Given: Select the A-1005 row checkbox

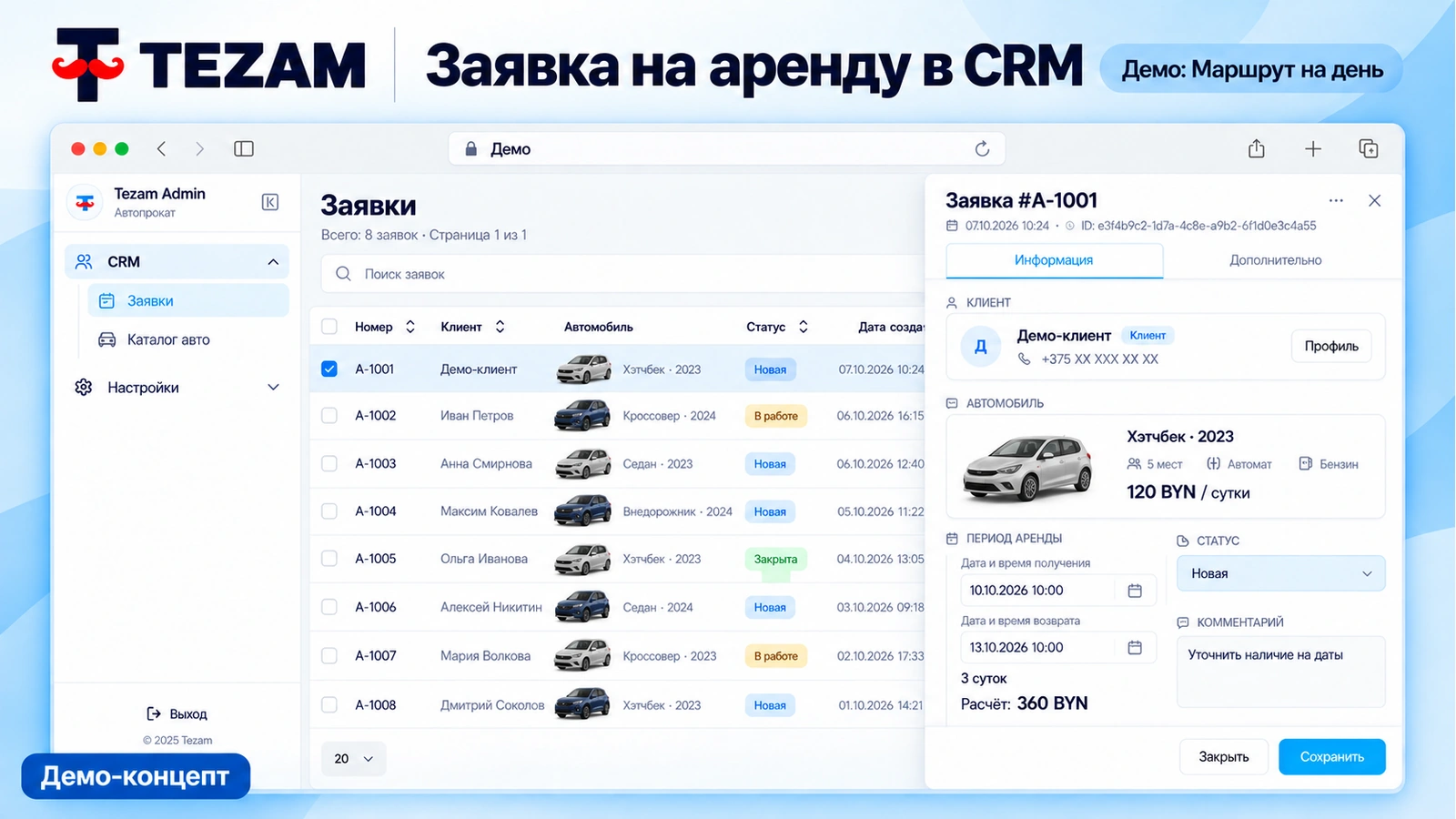Looking at the screenshot, I should (329, 559).
